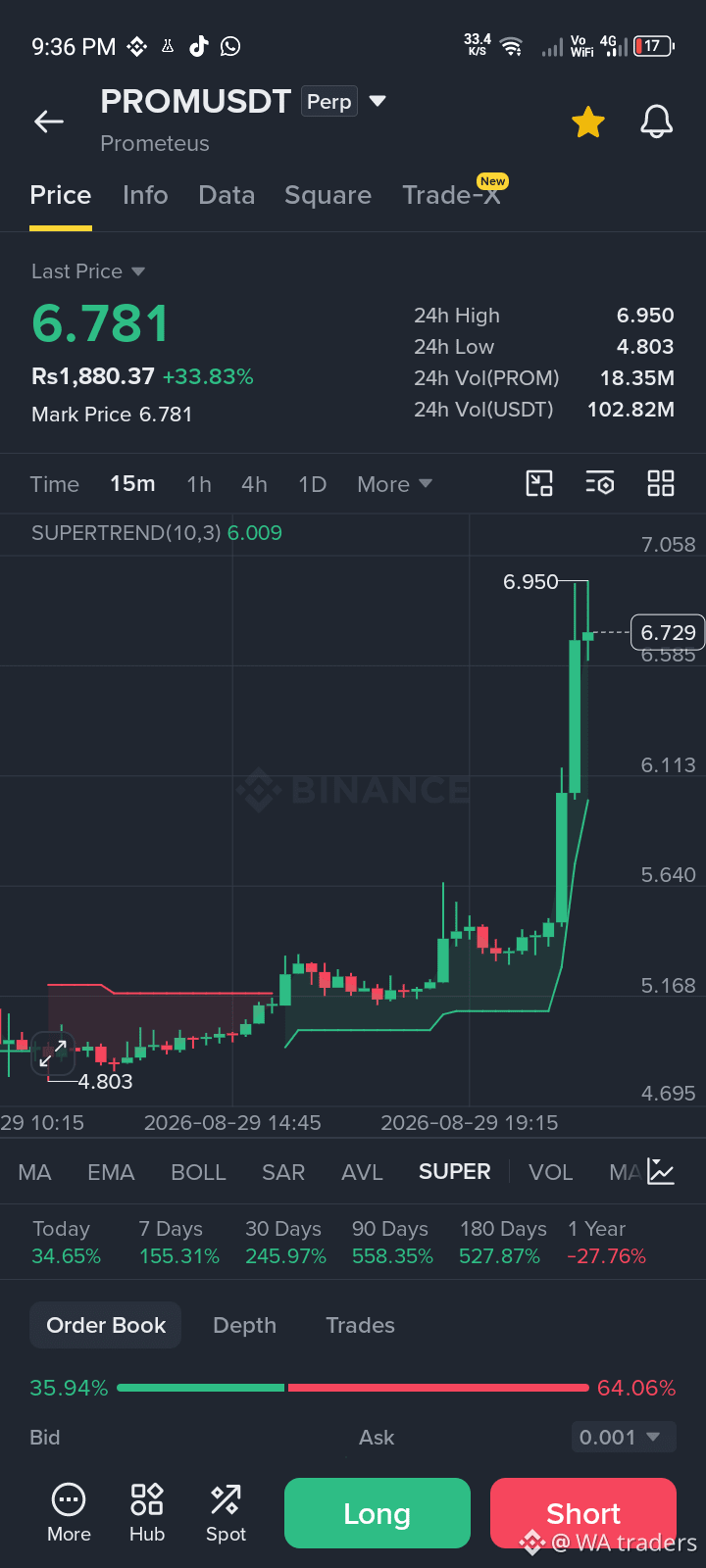Expand chart to fullscreen icon
The width and height of the screenshot is (706, 1568).
point(52,1053)
